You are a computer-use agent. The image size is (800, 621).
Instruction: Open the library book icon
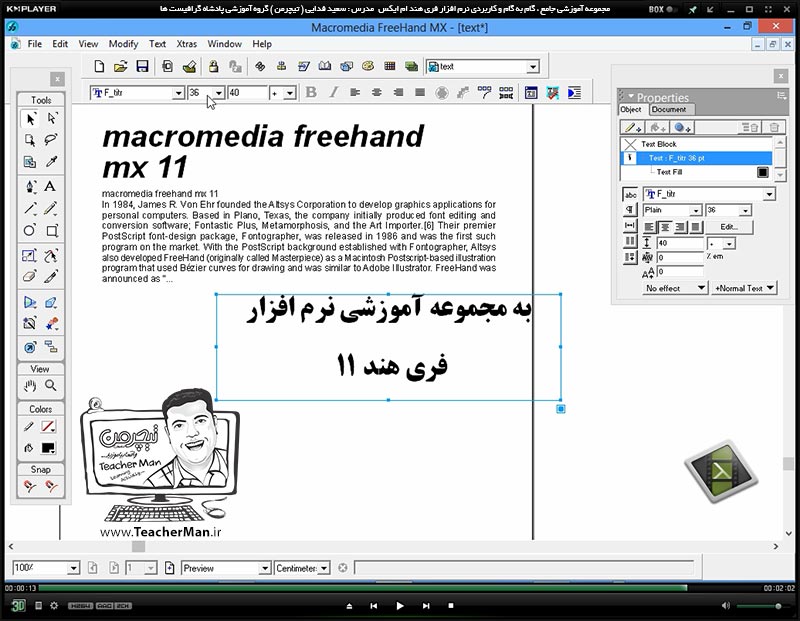(324, 66)
